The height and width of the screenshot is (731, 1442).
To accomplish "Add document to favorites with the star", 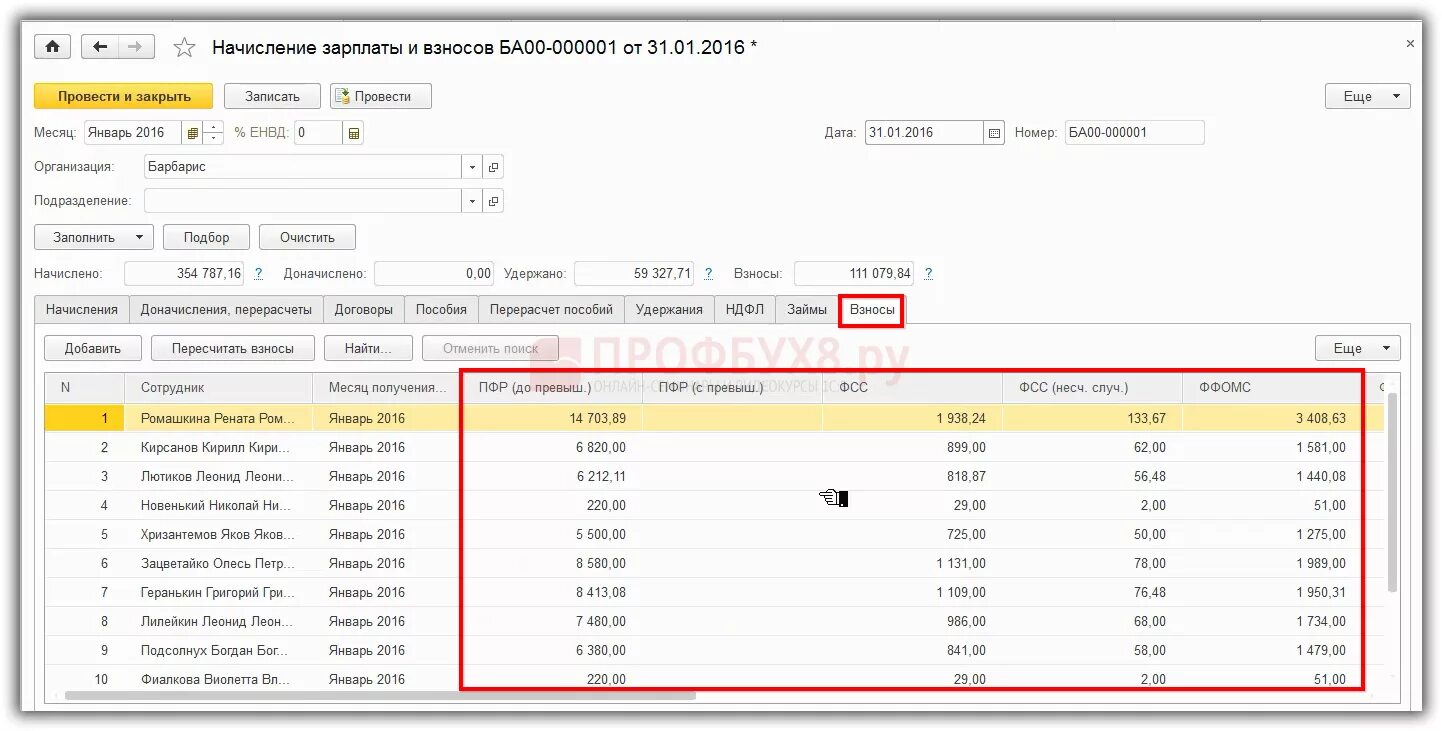I will [184, 47].
